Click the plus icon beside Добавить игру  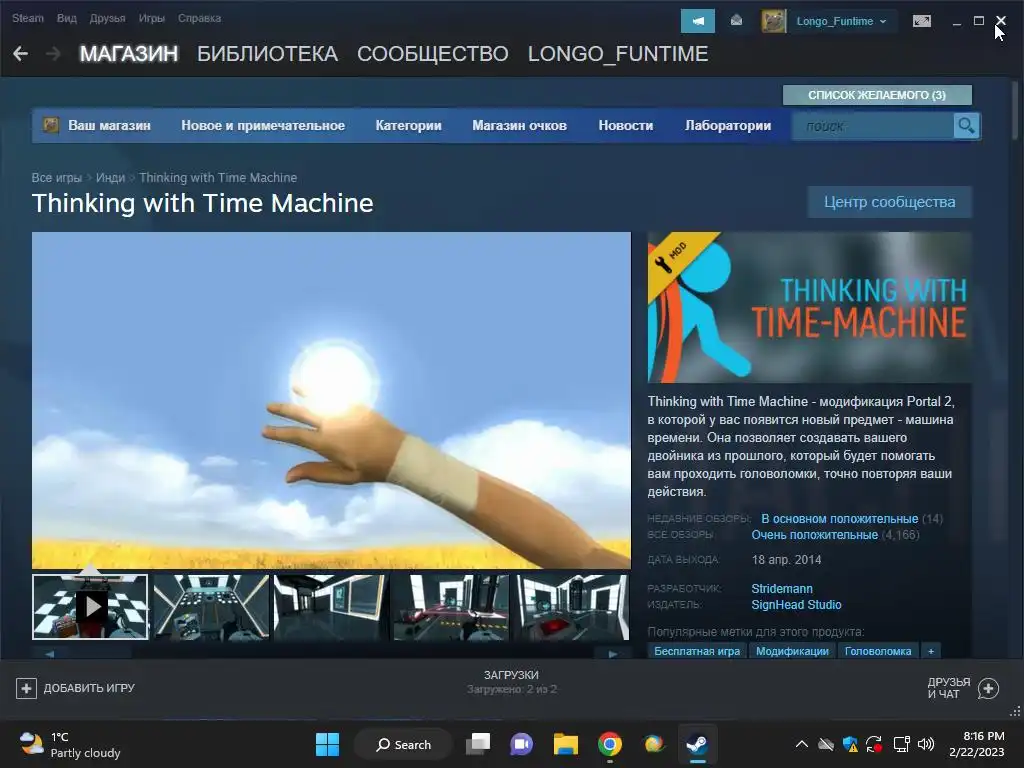(26, 688)
